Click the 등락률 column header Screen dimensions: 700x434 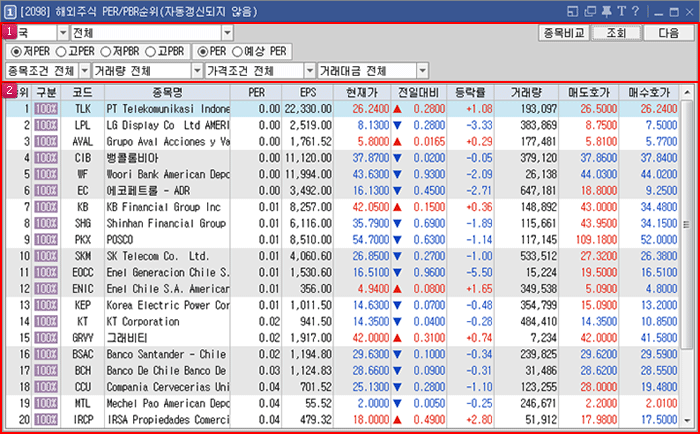coord(471,92)
